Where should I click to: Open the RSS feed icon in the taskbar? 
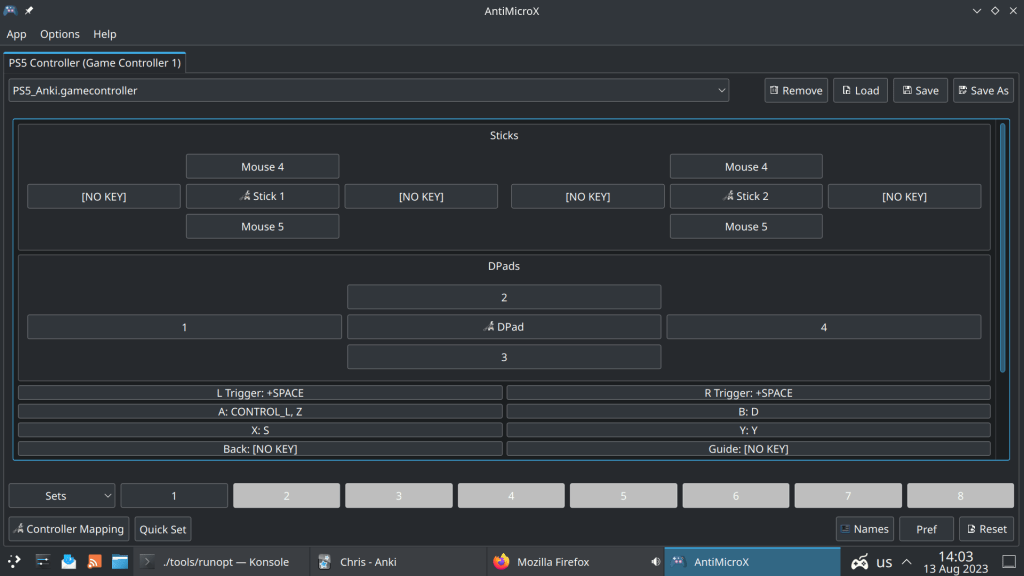(x=94, y=562)
